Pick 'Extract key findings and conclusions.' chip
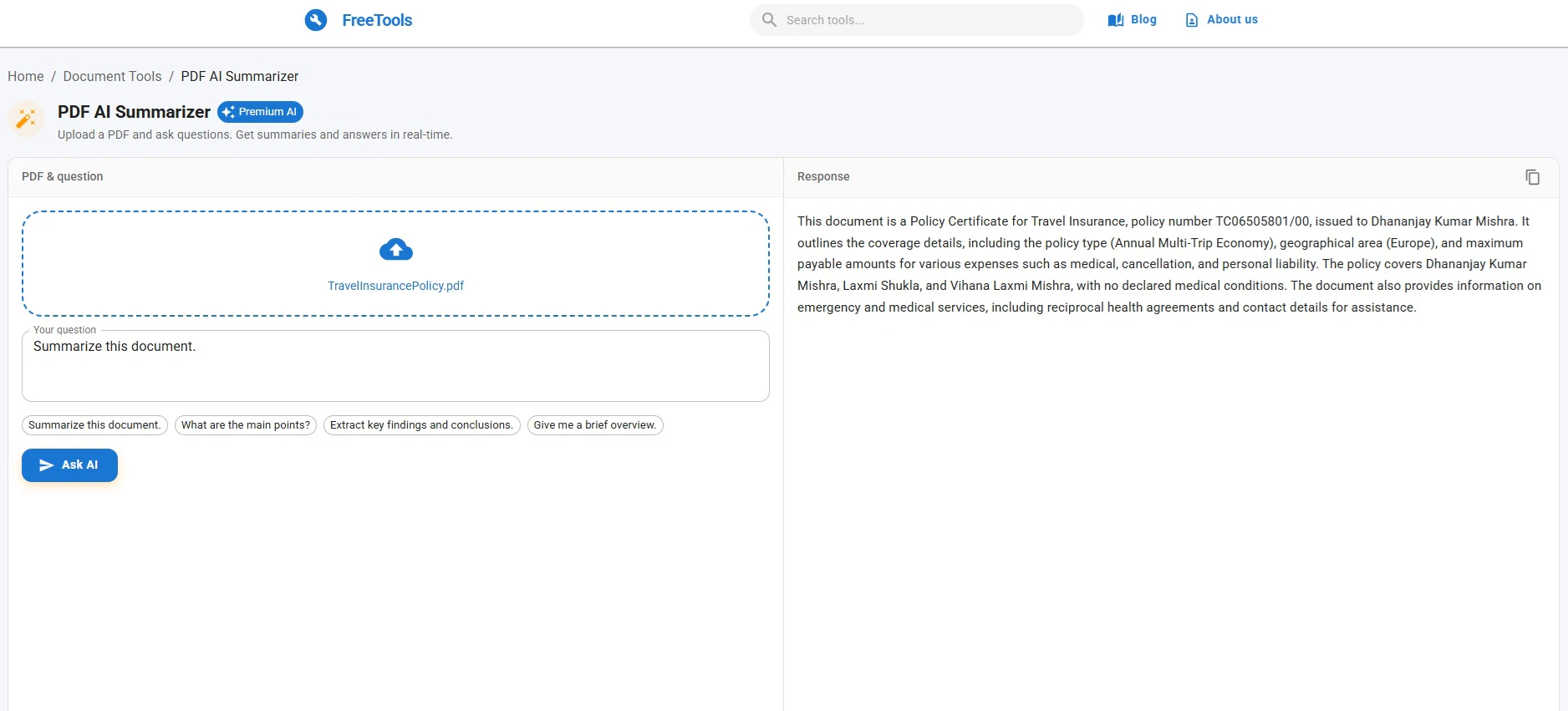 click(x=421, y=425)
